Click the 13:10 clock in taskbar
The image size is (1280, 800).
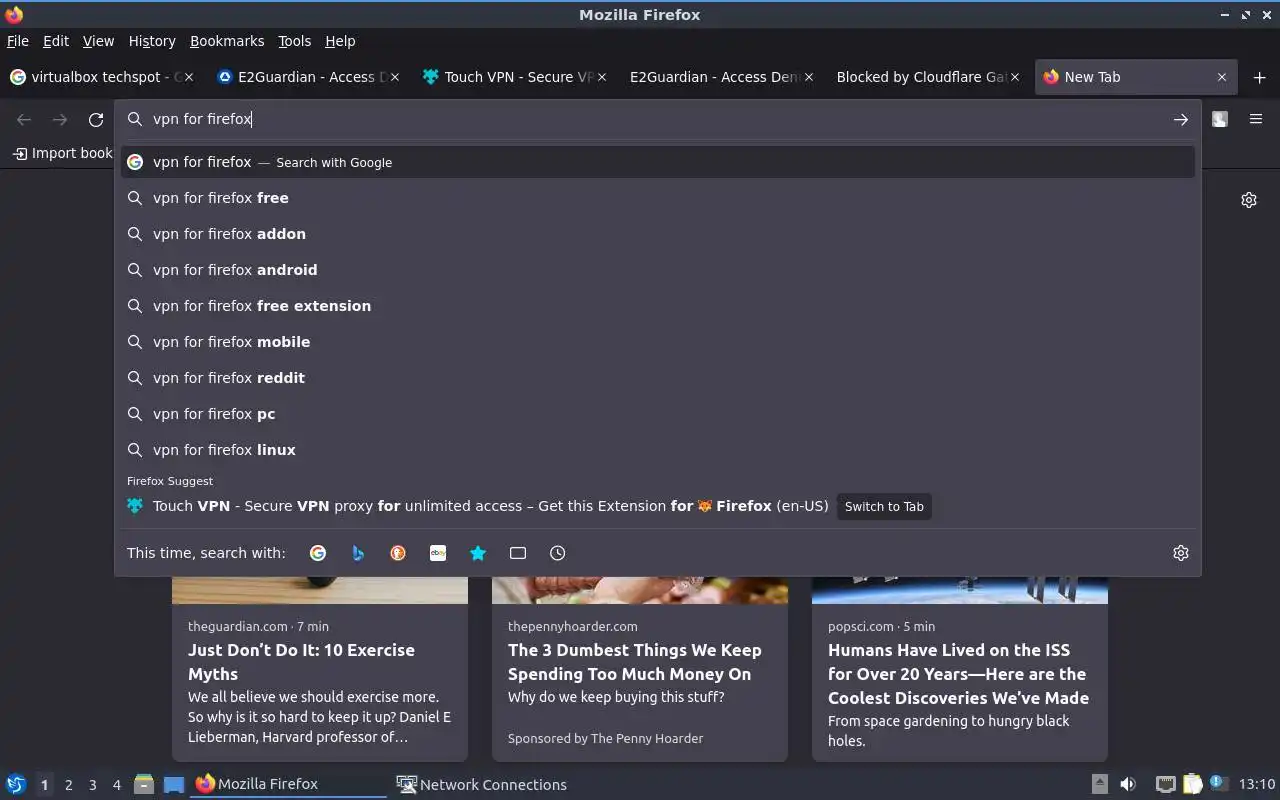(1257, 784)
